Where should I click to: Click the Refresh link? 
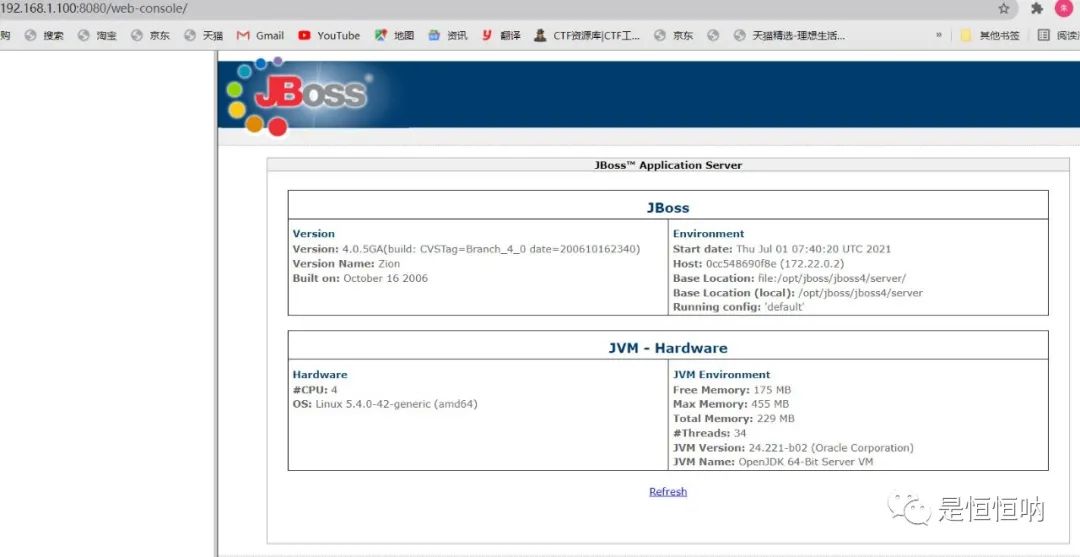[668, 492]
